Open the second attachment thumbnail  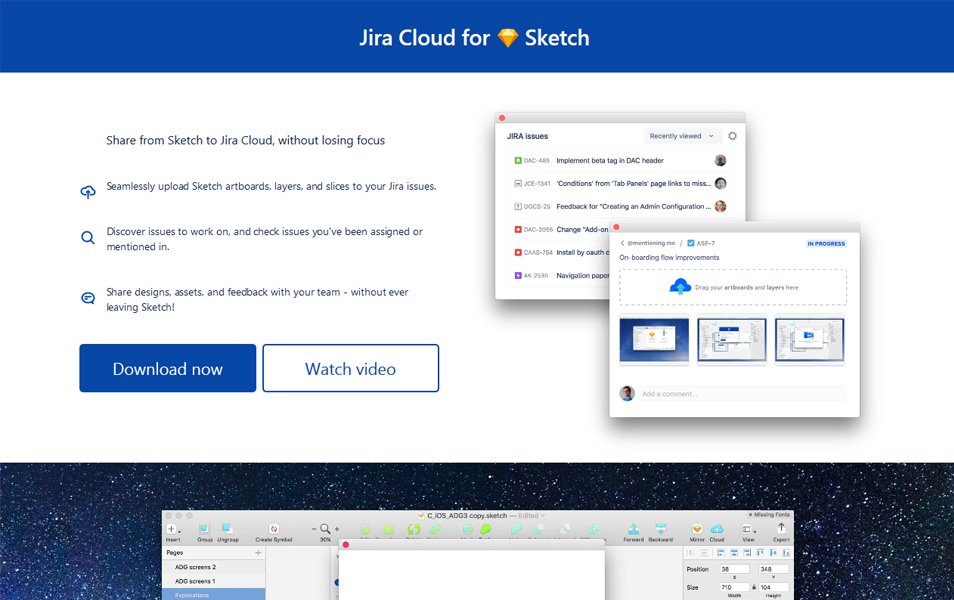tap(732, 340)
